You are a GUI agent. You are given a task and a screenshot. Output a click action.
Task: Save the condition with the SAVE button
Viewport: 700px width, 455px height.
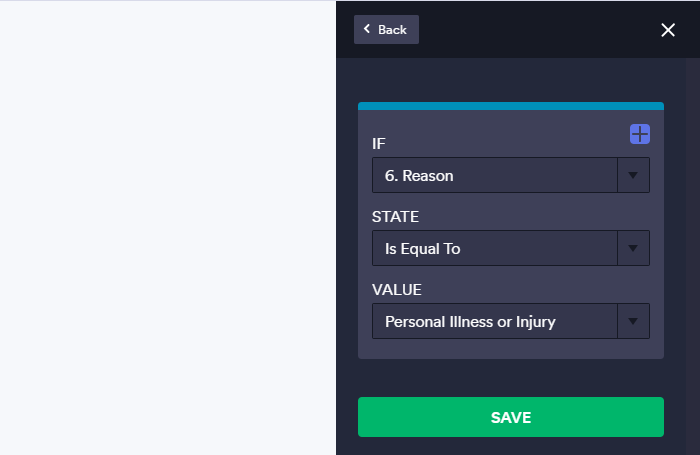[510, 417]
